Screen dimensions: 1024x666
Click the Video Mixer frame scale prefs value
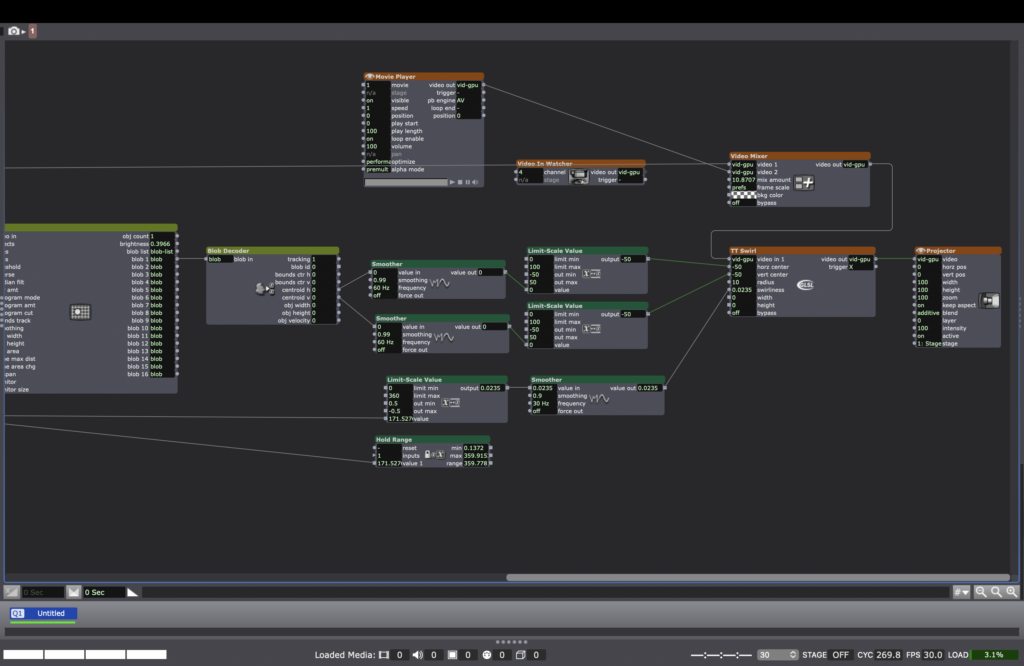point(741,187)
